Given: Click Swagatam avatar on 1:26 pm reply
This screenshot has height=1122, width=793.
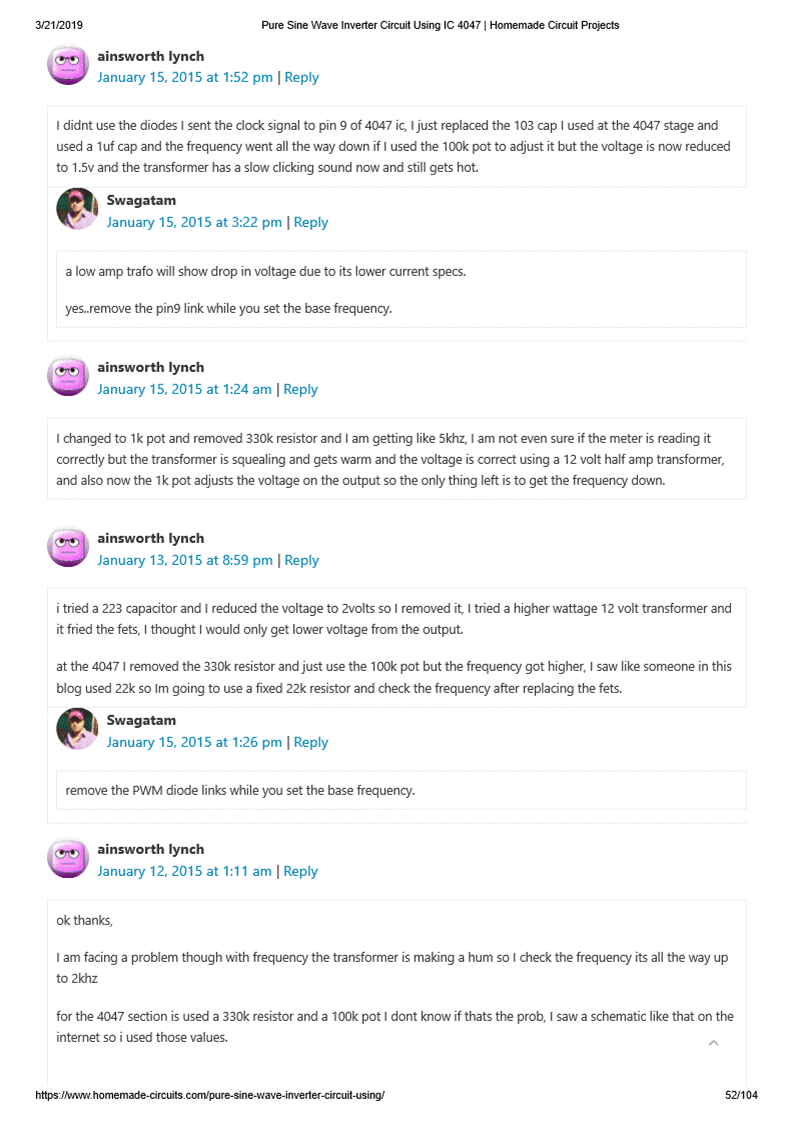Looking at the screenshot, I should tap(77, 729).
